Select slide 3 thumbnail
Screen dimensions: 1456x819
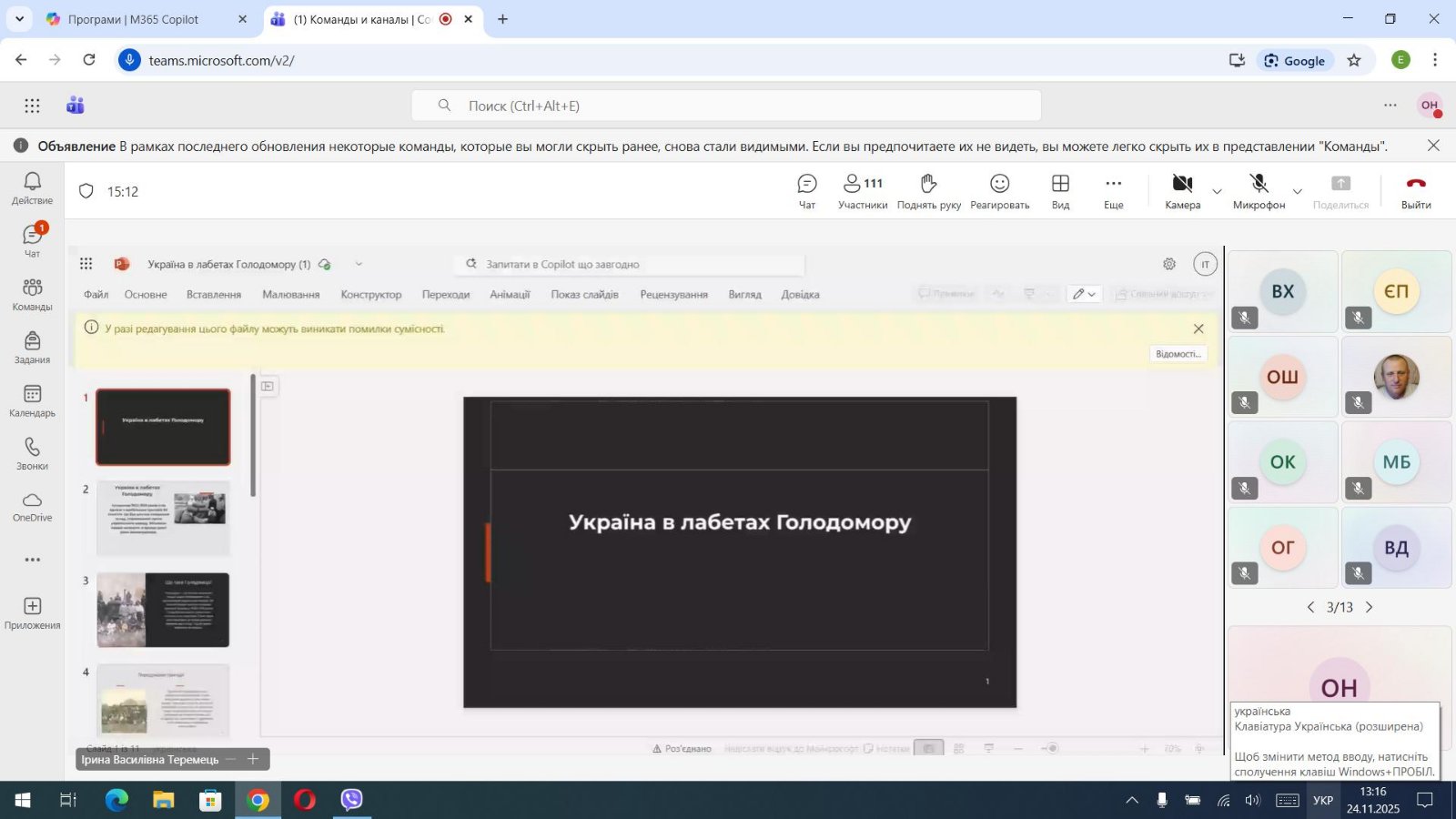(163, 610)
